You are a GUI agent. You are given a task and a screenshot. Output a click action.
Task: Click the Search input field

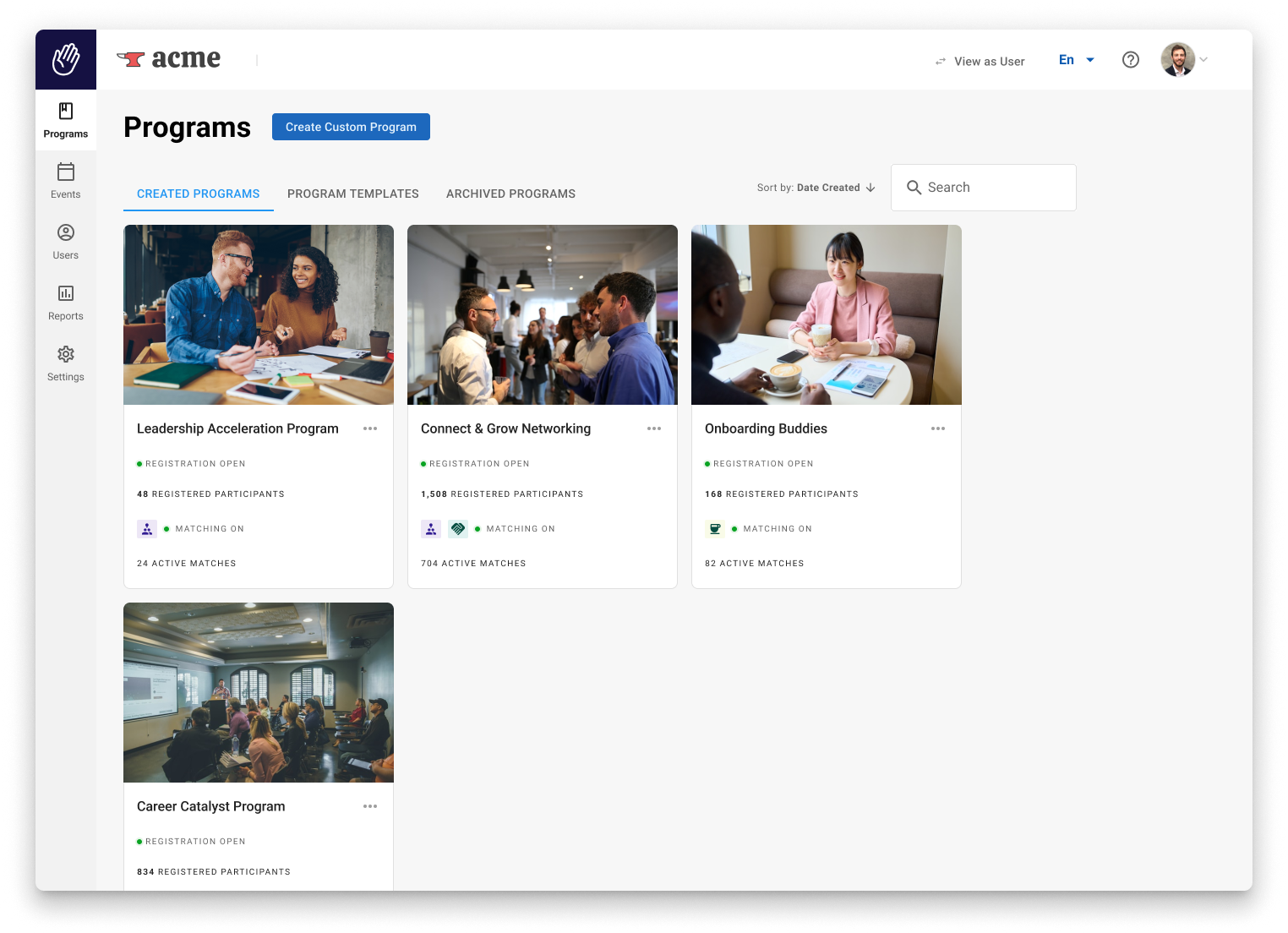(984, 188)
